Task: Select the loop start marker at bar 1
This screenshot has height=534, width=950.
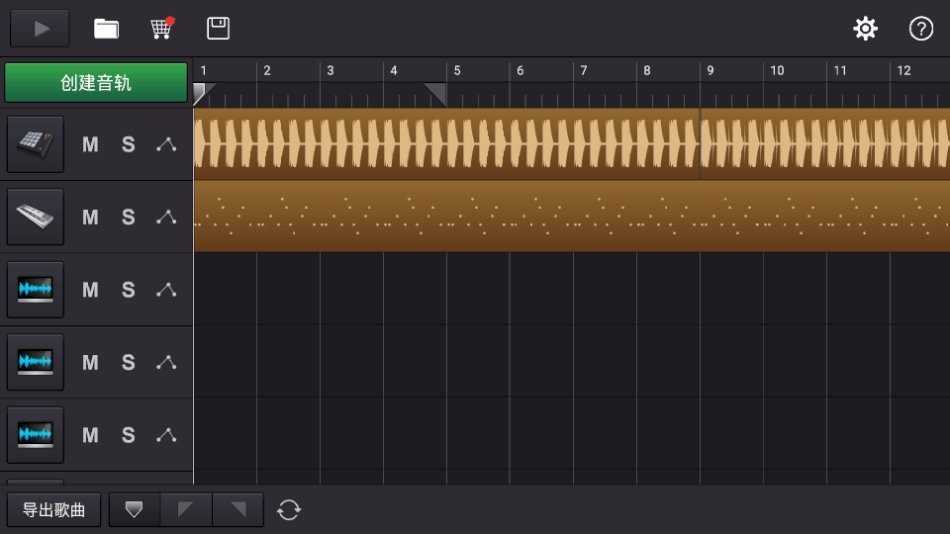Action: pyautogui.click(x=202, y=93)
